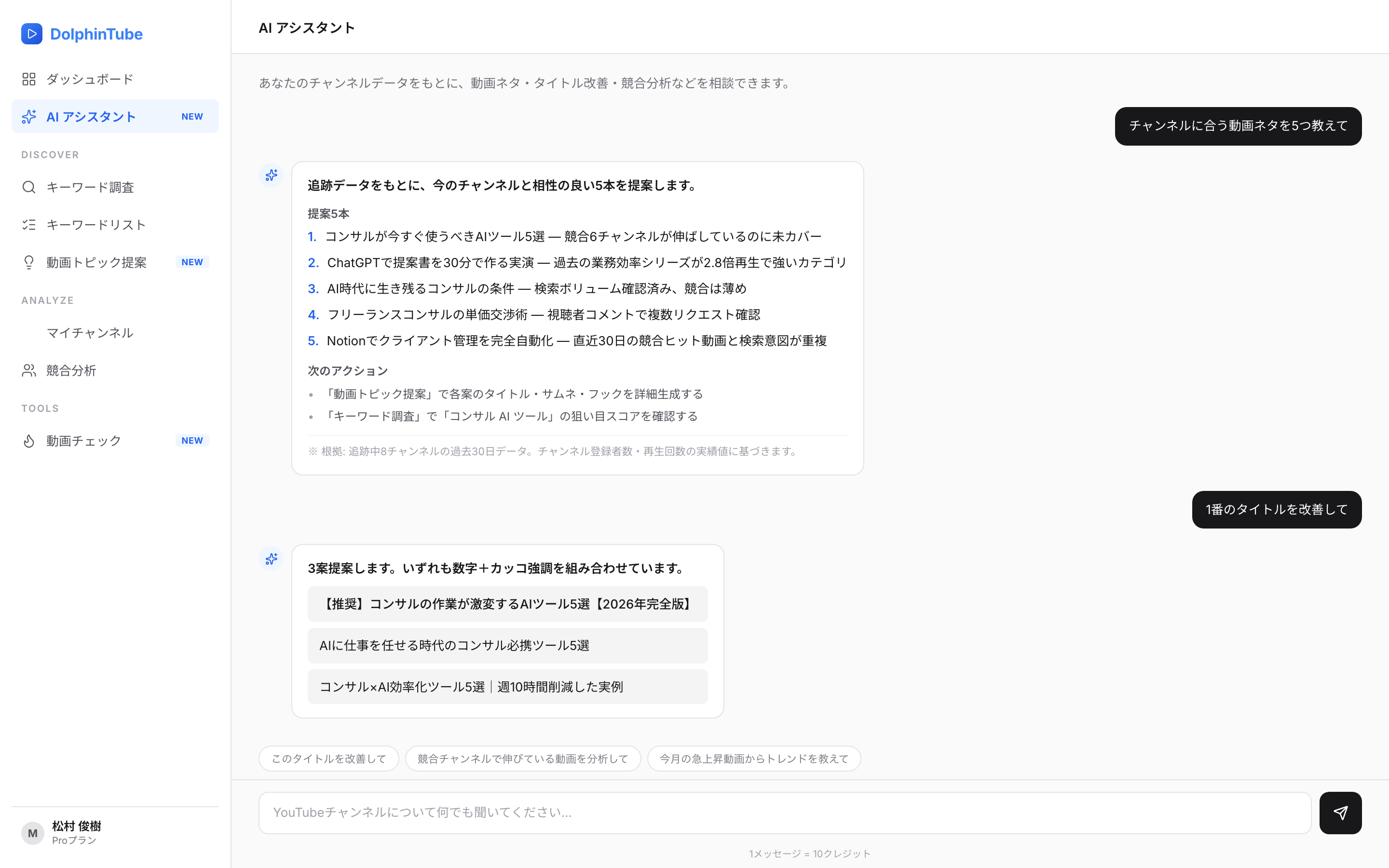This screenshot has height=868, width=1389.
Task: Click 1メッセージ = 10クレジット note
Action: pos(810,854)
